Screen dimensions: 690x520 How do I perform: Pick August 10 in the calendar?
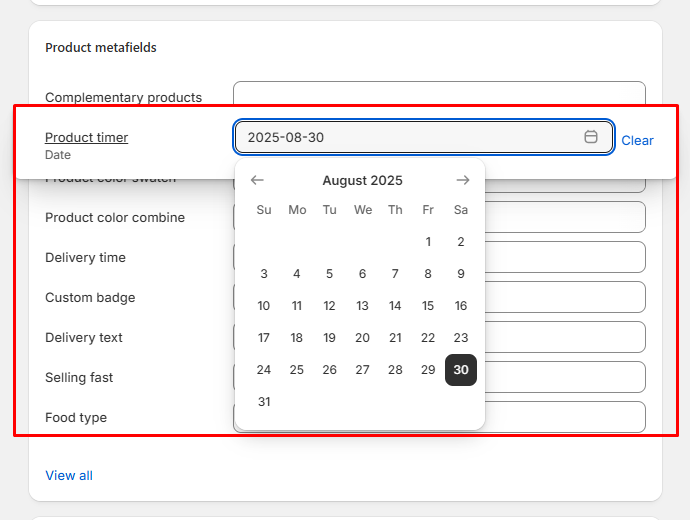pos(264,305)
